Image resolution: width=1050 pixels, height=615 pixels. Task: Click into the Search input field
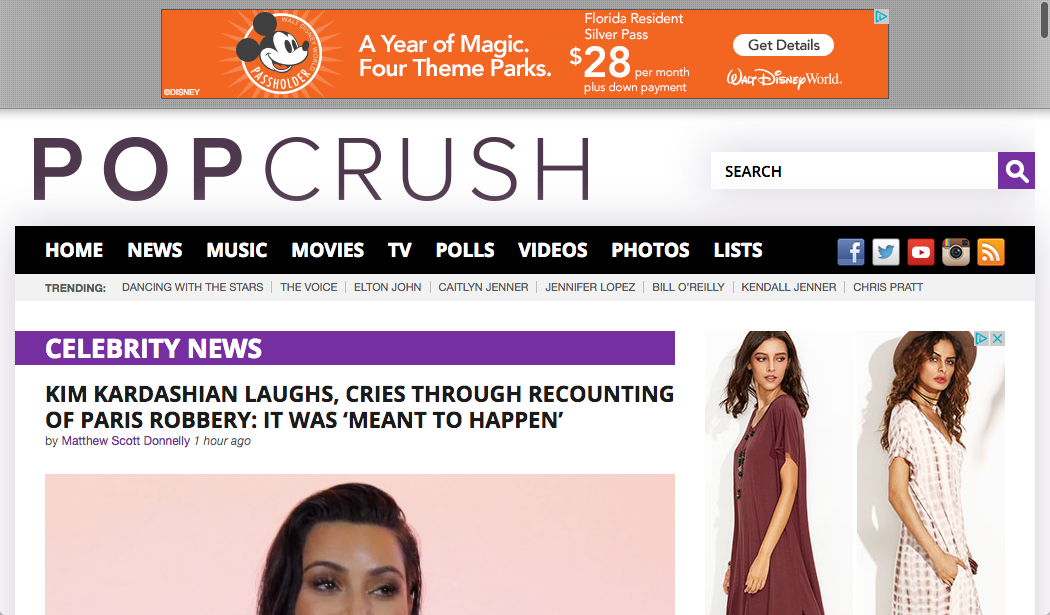click(854, 171)
